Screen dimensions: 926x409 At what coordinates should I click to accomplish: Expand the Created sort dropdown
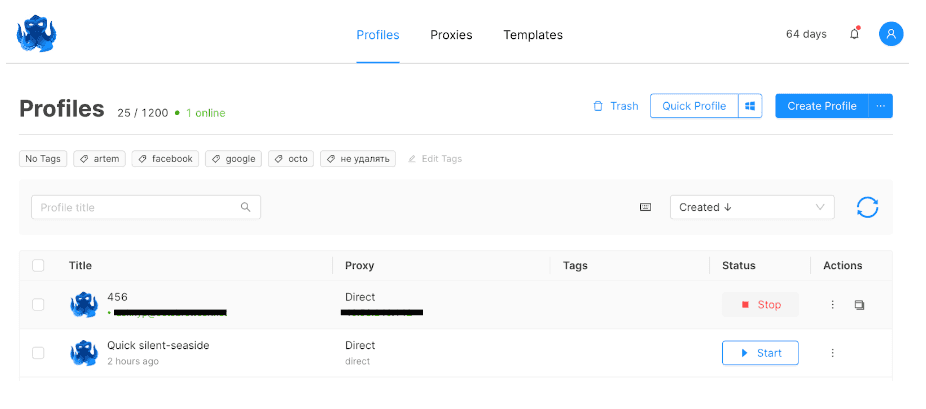click(752, 207)
